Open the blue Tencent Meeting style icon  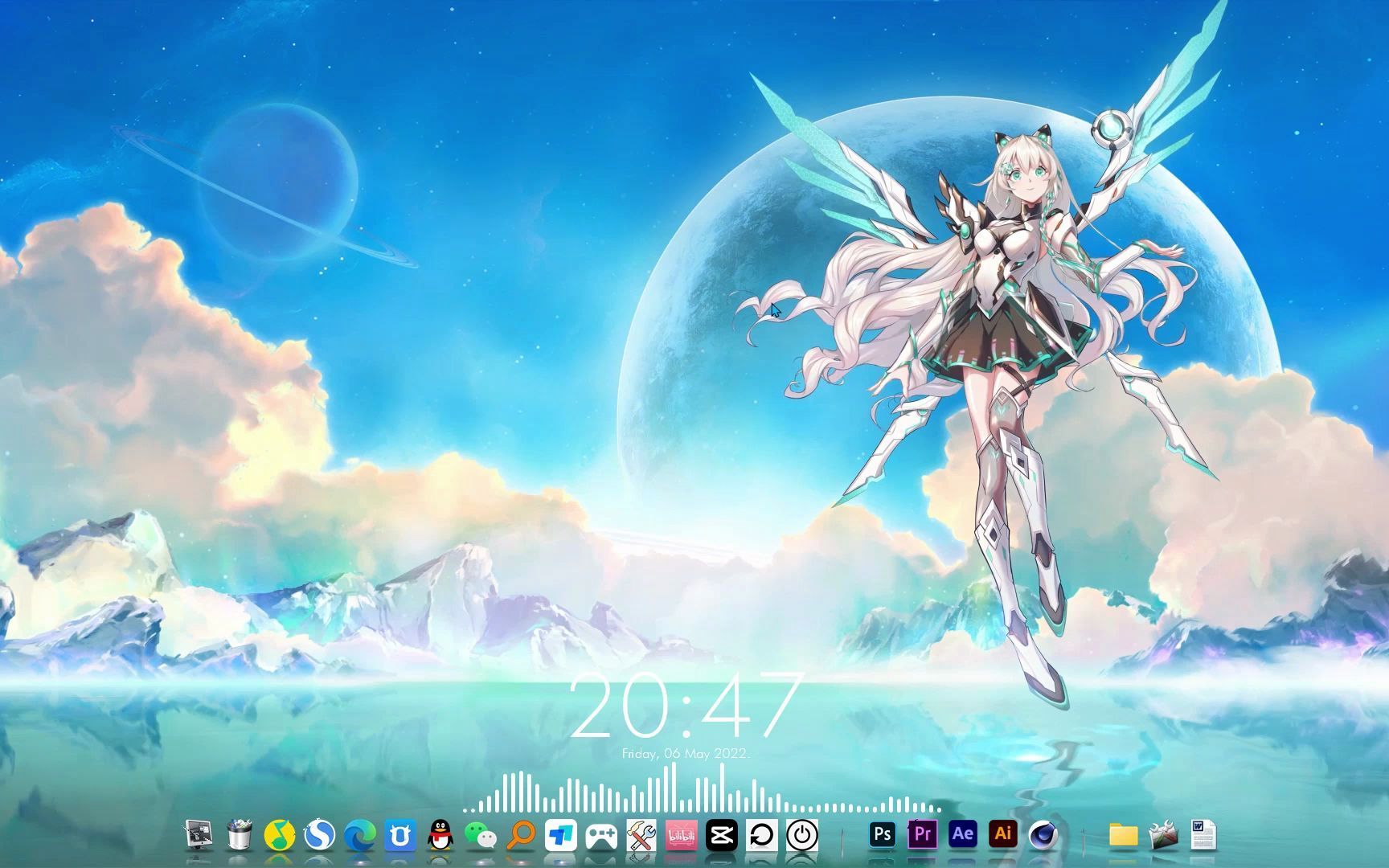point(560,836)
